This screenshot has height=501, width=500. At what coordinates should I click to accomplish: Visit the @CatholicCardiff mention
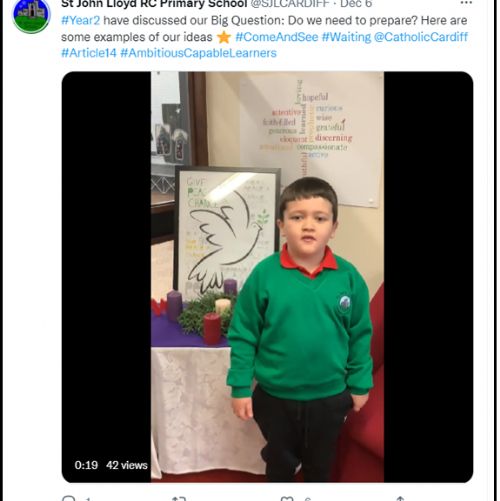tap(421, 37)
